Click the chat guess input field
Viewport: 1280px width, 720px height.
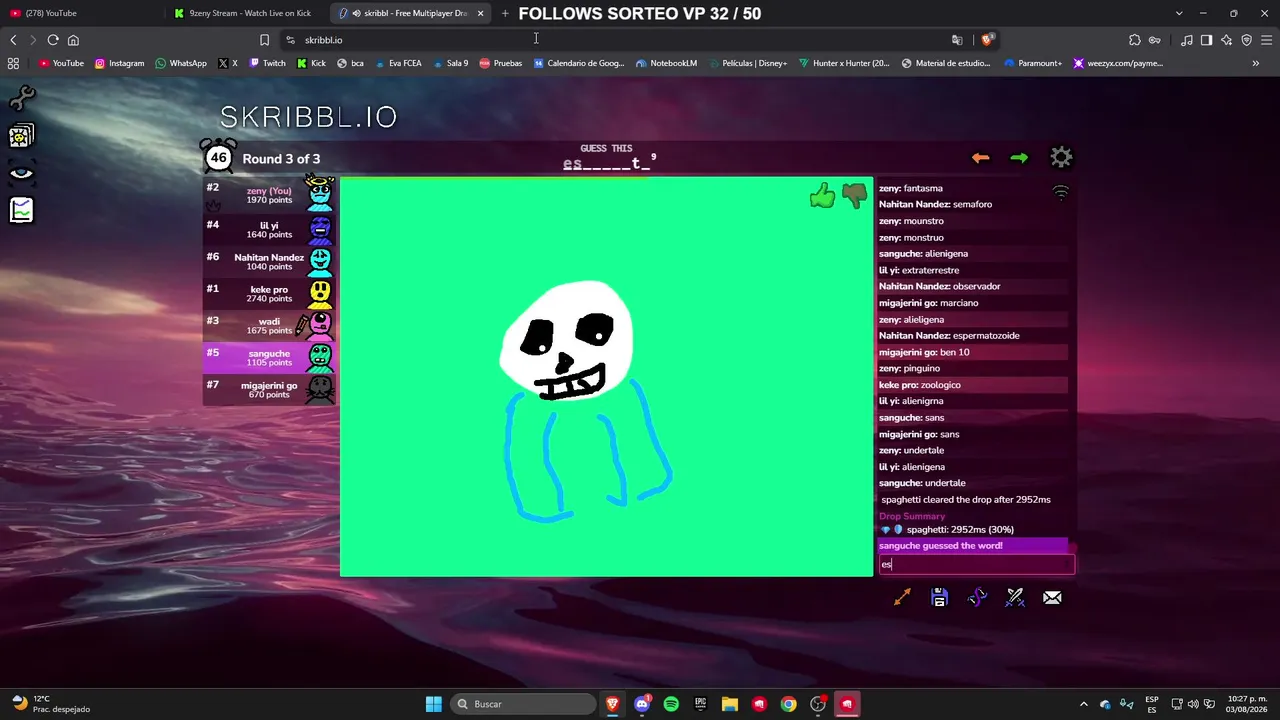976,565
